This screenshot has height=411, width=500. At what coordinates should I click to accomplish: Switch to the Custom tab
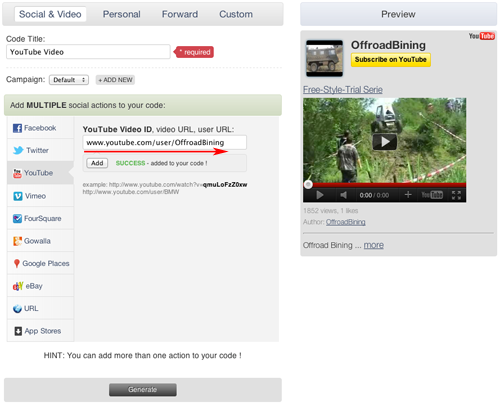[x=236, y=14]
